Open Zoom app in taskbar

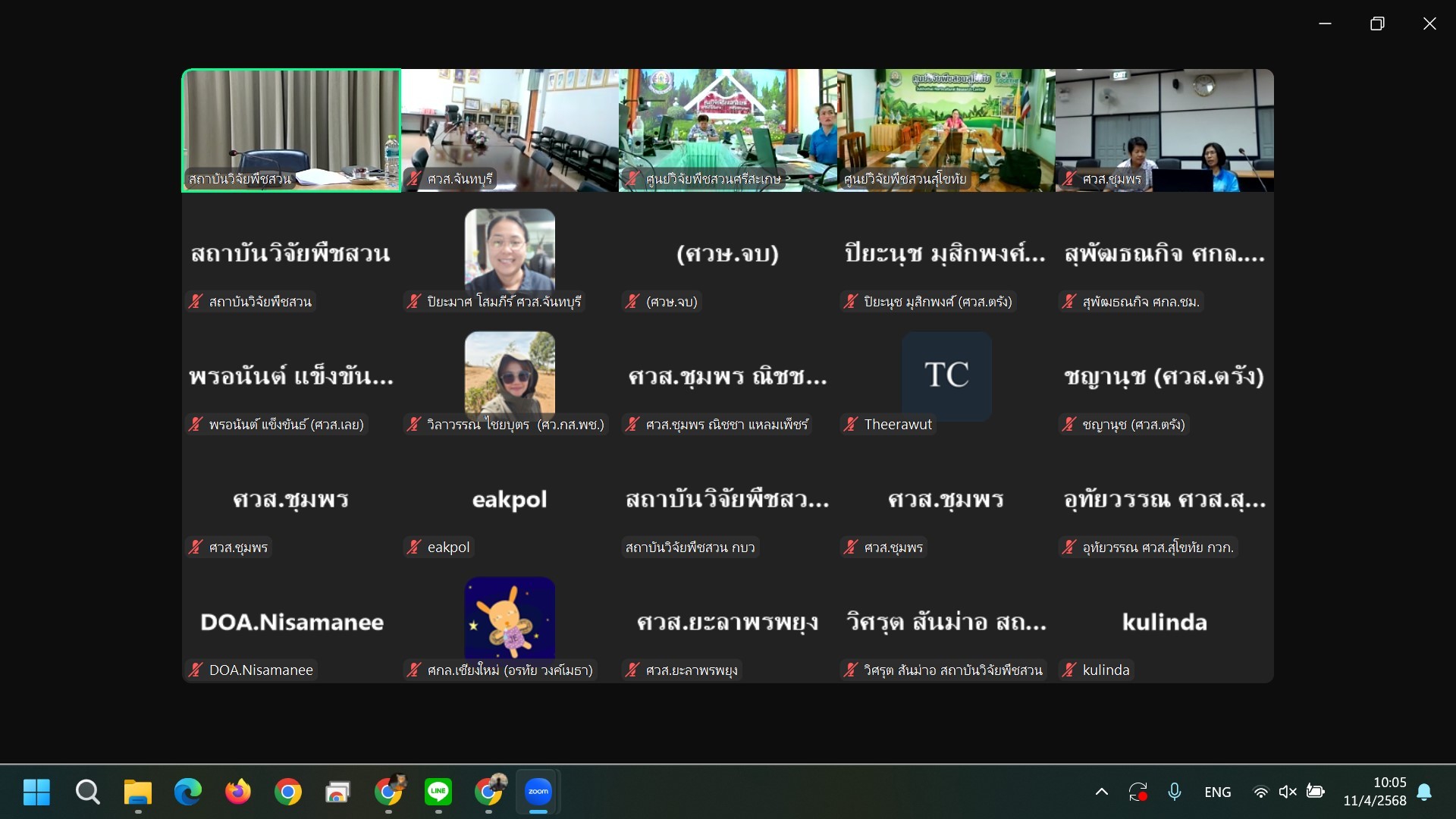point(538,792)
